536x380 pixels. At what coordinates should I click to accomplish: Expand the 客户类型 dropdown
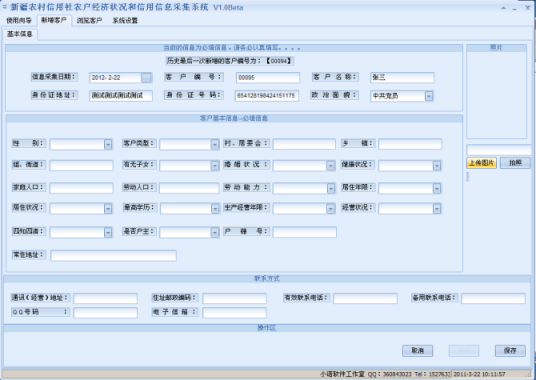[215, 144]
